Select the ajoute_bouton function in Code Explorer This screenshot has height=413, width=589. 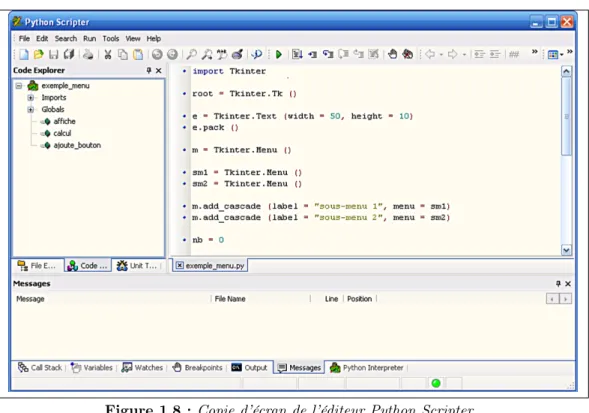pos(77,145)
